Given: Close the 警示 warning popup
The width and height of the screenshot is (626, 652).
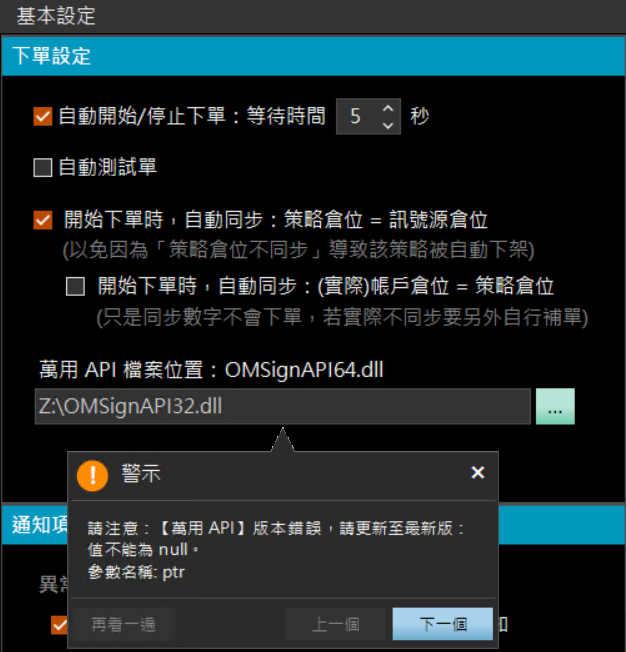Looking at the screenshot, I should coord(478,472).
